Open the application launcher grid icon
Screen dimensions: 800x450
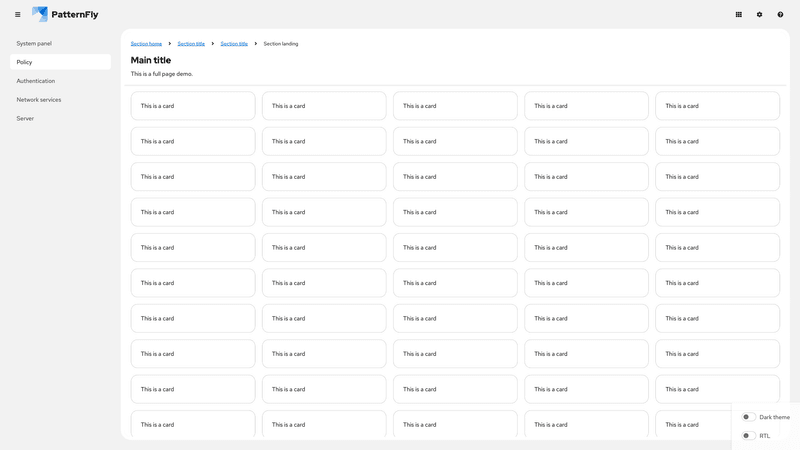pyautogui.click(x=738, y=15)
